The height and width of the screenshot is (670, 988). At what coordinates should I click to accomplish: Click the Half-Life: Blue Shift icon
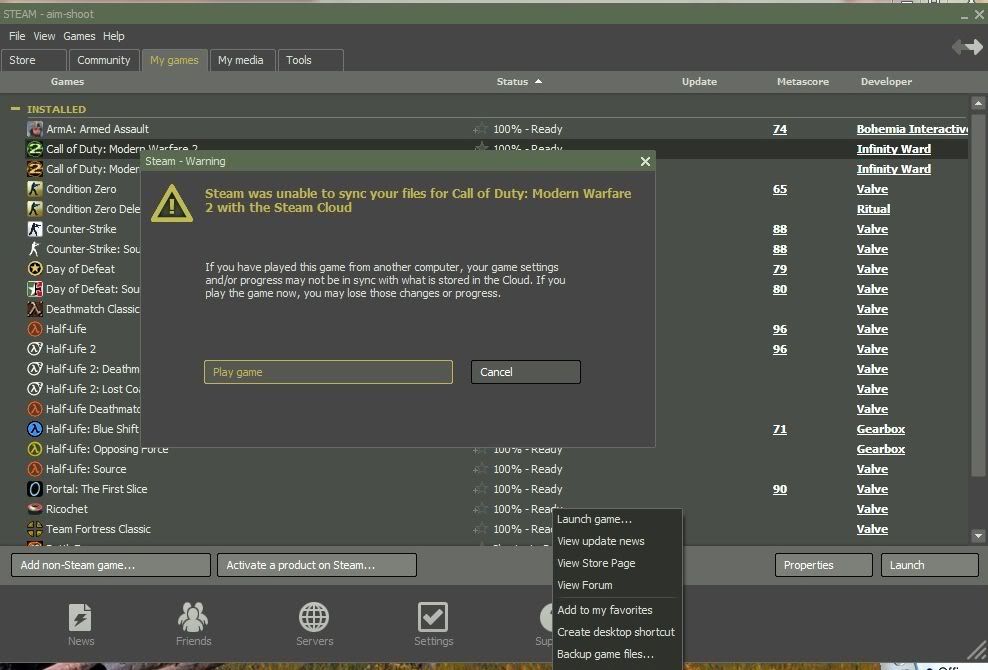pos(35,429)
